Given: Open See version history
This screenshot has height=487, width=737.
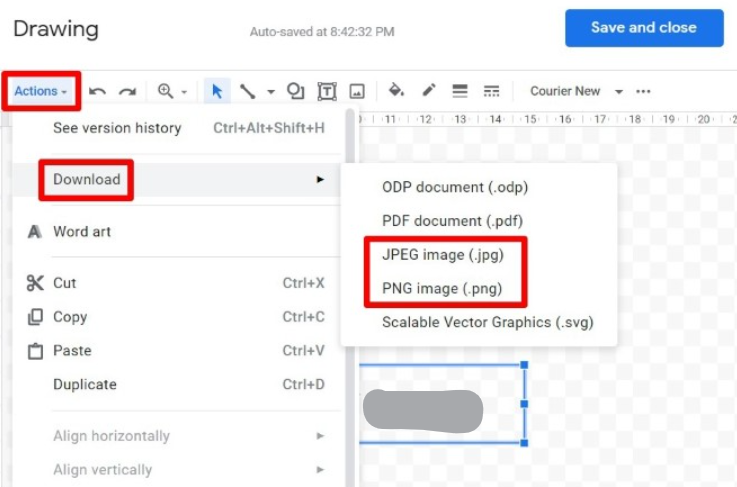Looking at the screenshot, I should tap(181, 128).
